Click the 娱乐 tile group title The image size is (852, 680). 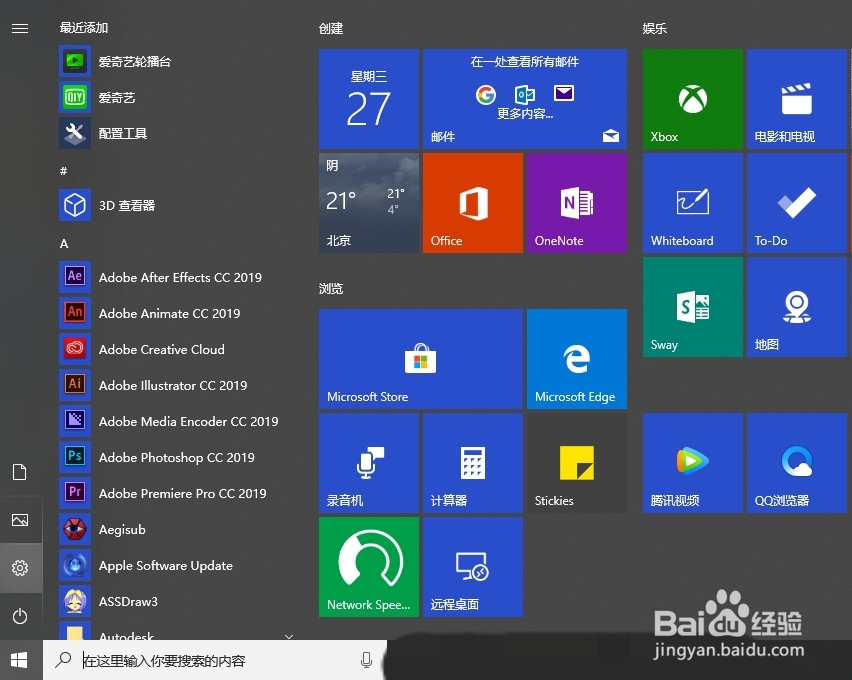coord(655,28)
